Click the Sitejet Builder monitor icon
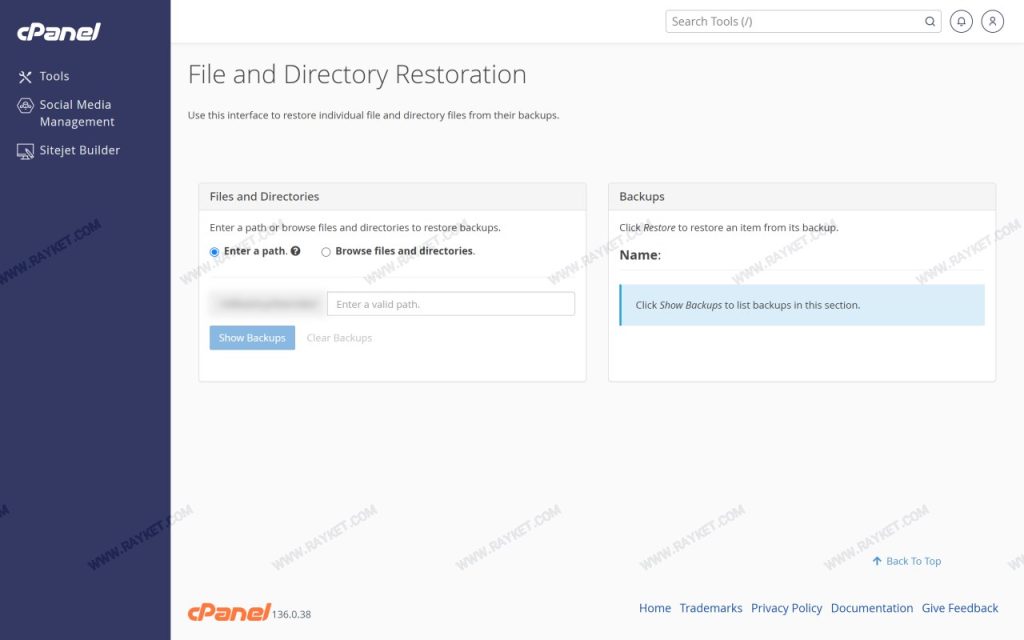1024x640 pixels. (25, 152)
